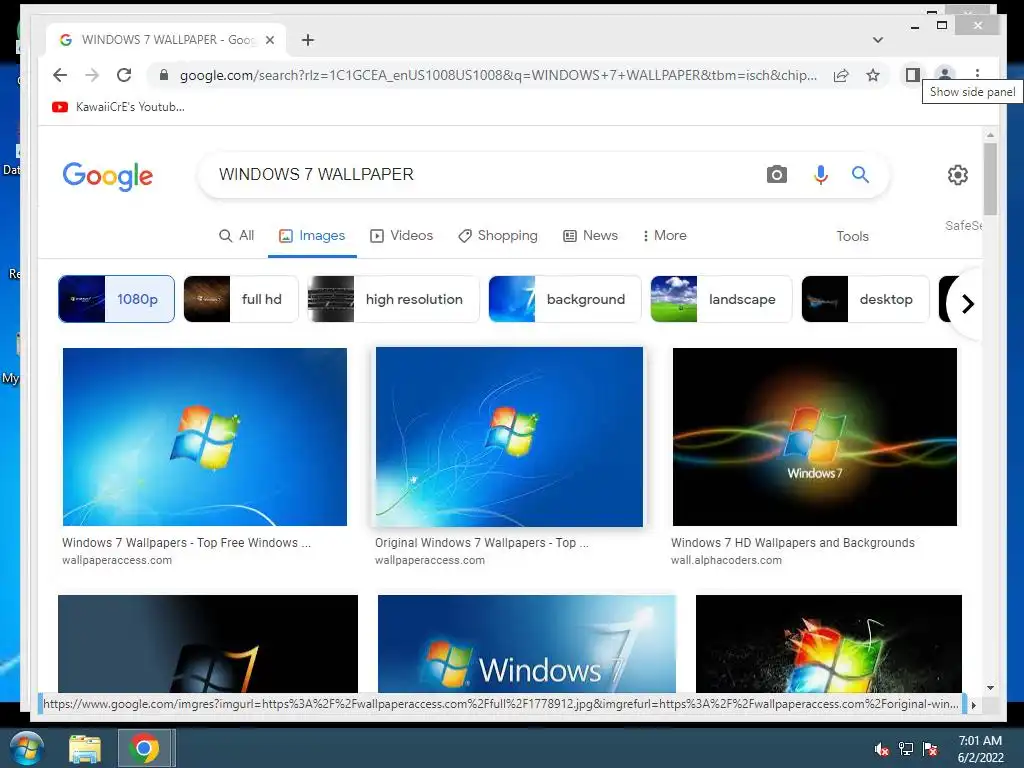Click the page vertical scrollbar thumb
Screen dimensions: 1024x768
point(991,179)
